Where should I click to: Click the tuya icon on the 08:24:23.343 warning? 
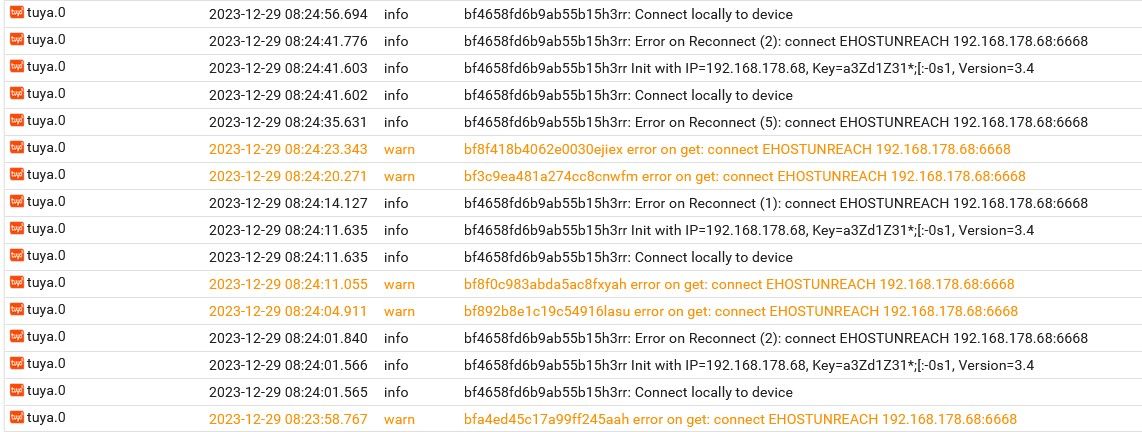pos(17,148)
